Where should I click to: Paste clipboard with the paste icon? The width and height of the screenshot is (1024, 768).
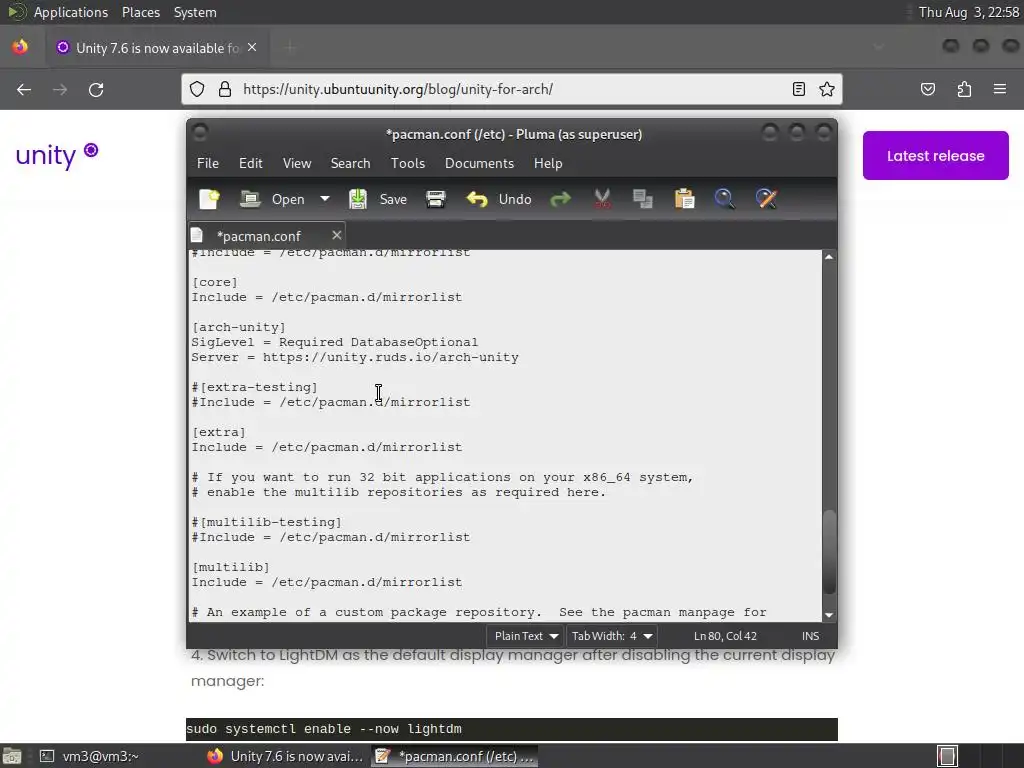(684, 199)
